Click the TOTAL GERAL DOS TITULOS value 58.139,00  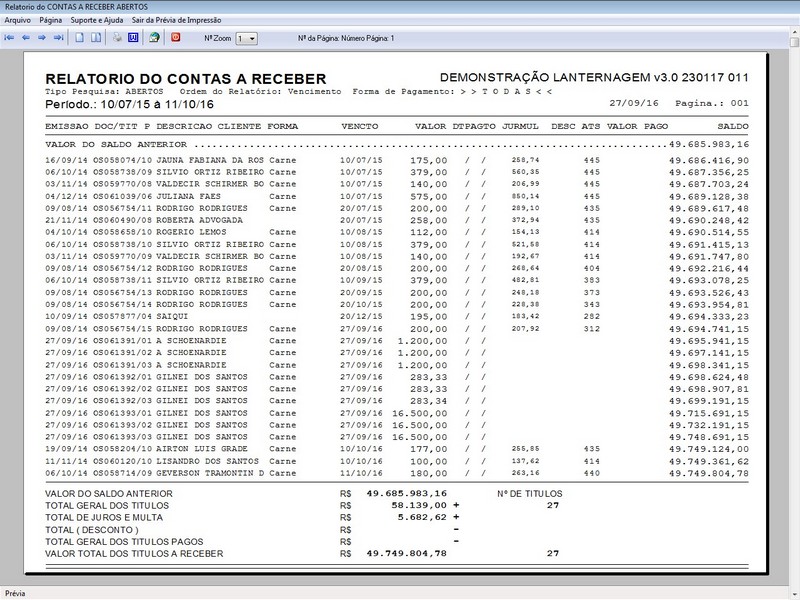(419, 505)
